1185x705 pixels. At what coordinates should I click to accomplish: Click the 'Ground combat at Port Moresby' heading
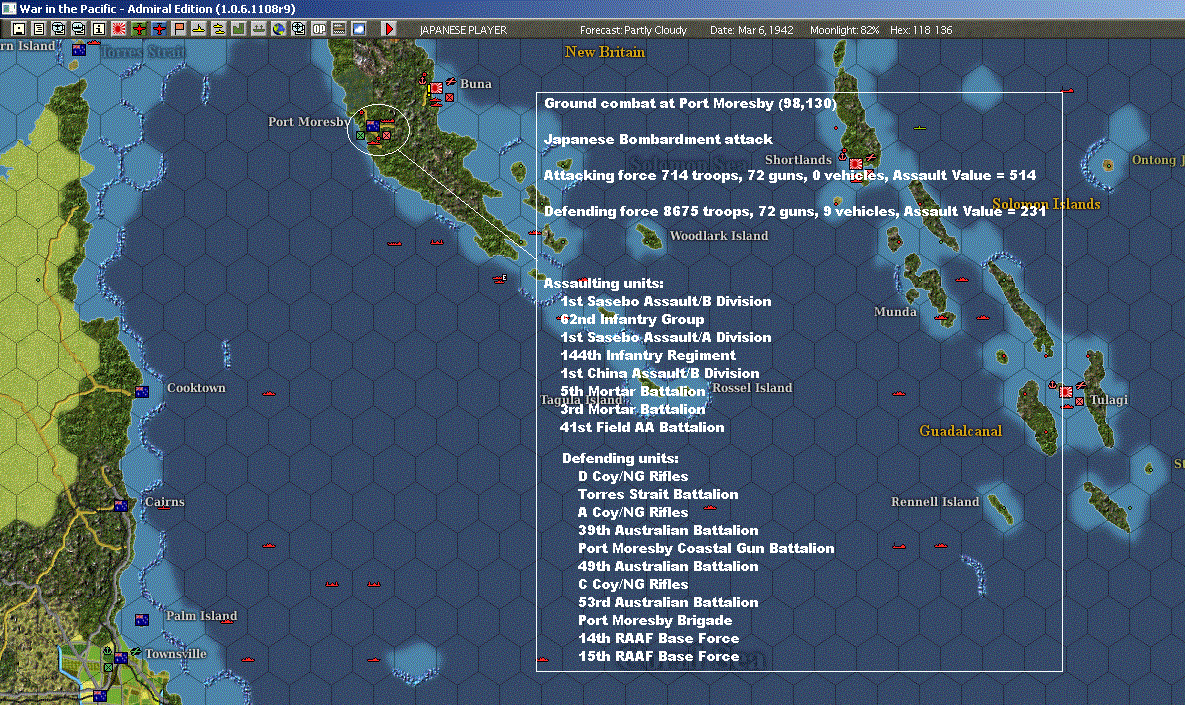[690, 104]
